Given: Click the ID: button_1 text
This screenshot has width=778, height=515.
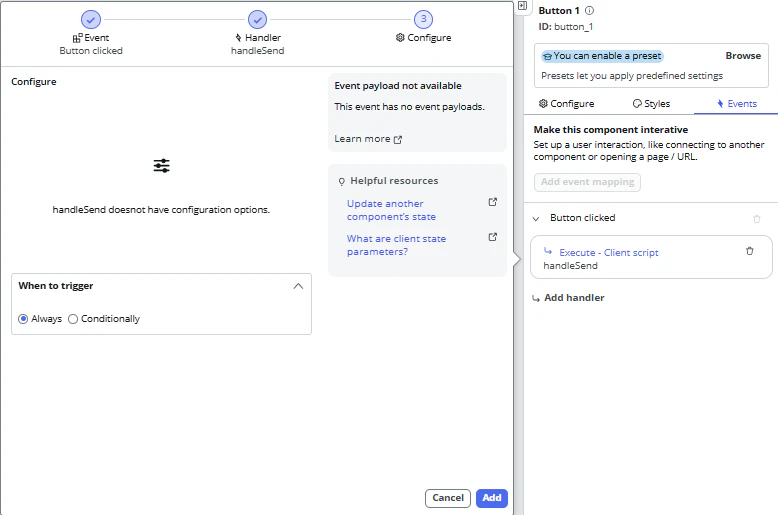Looking at the screenshot, I should [x=566, y=27].
